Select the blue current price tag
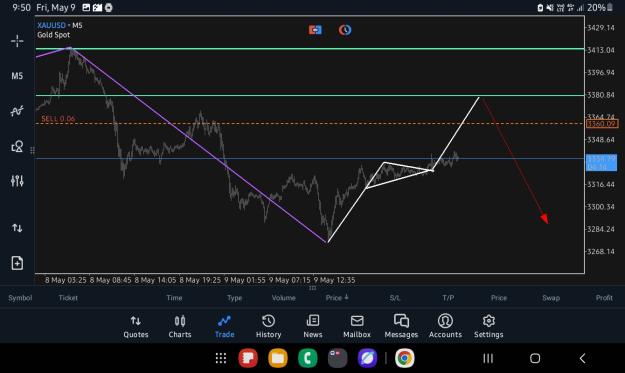 tap(601, 163)
